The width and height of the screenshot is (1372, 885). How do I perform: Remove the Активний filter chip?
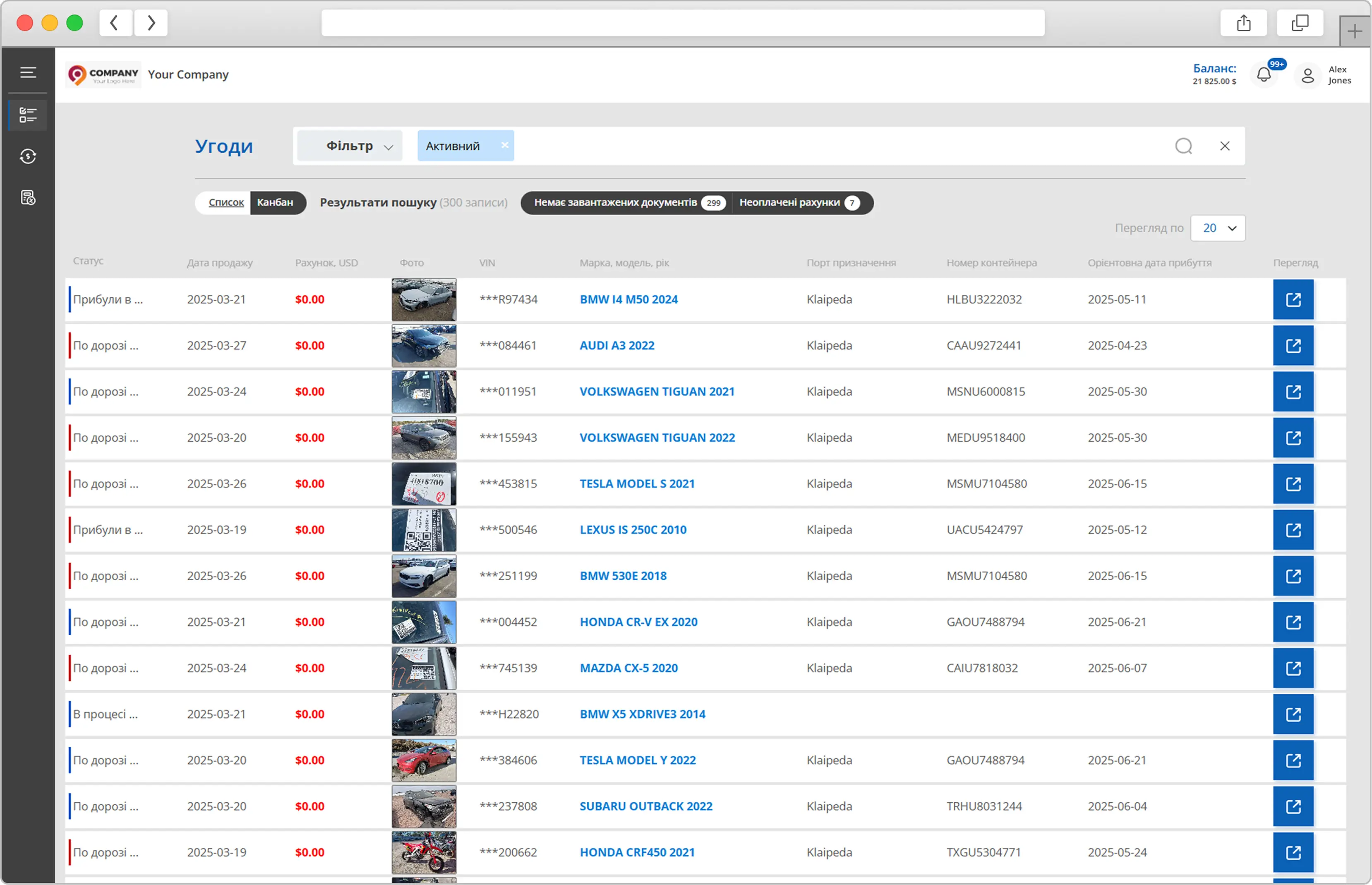click(x=504, y=145)
